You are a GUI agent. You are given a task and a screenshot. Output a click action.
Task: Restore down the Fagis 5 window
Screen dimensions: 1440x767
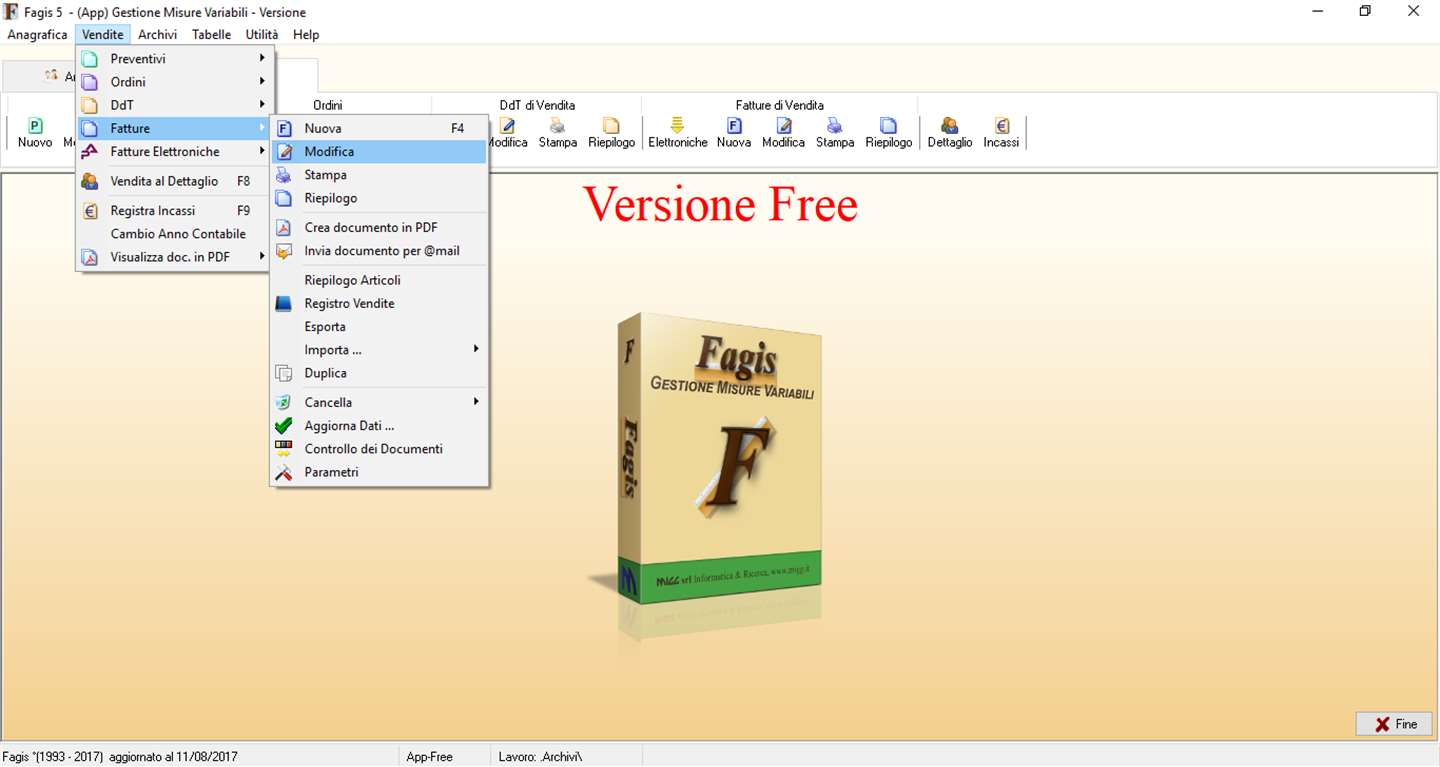(x=1365, y=12)
